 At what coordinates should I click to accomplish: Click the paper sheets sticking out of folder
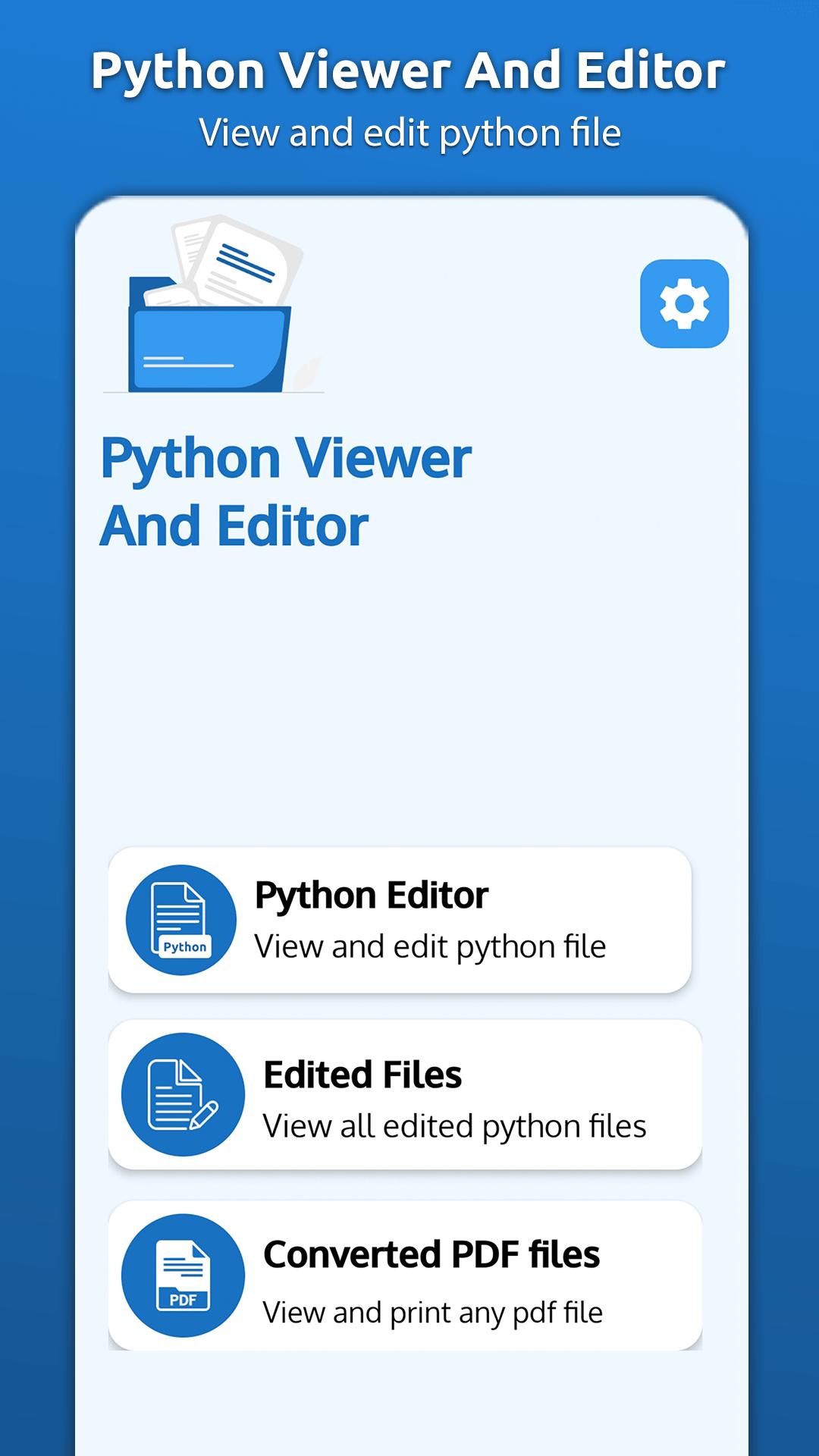click(x=239, y=262)
